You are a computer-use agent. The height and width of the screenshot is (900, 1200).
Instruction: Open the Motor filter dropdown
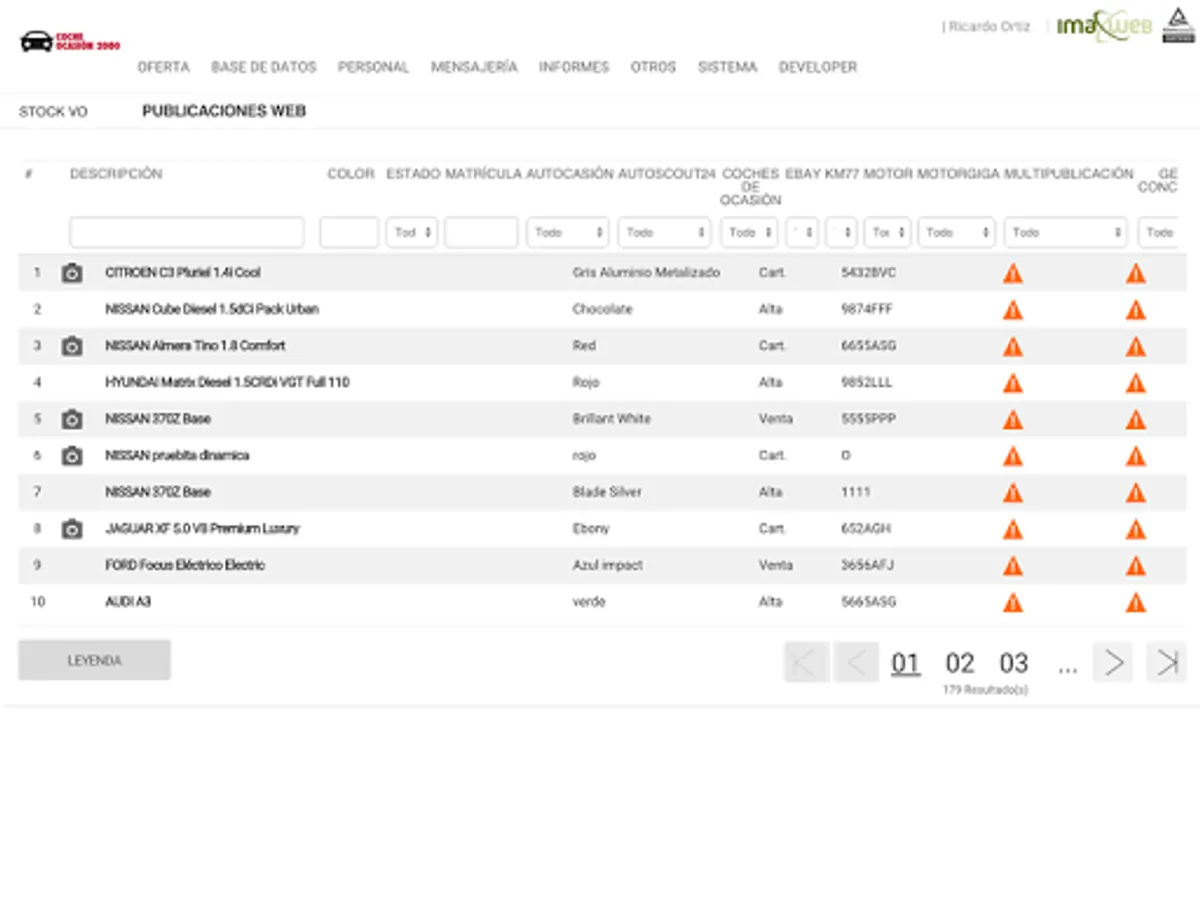(888, 232)
